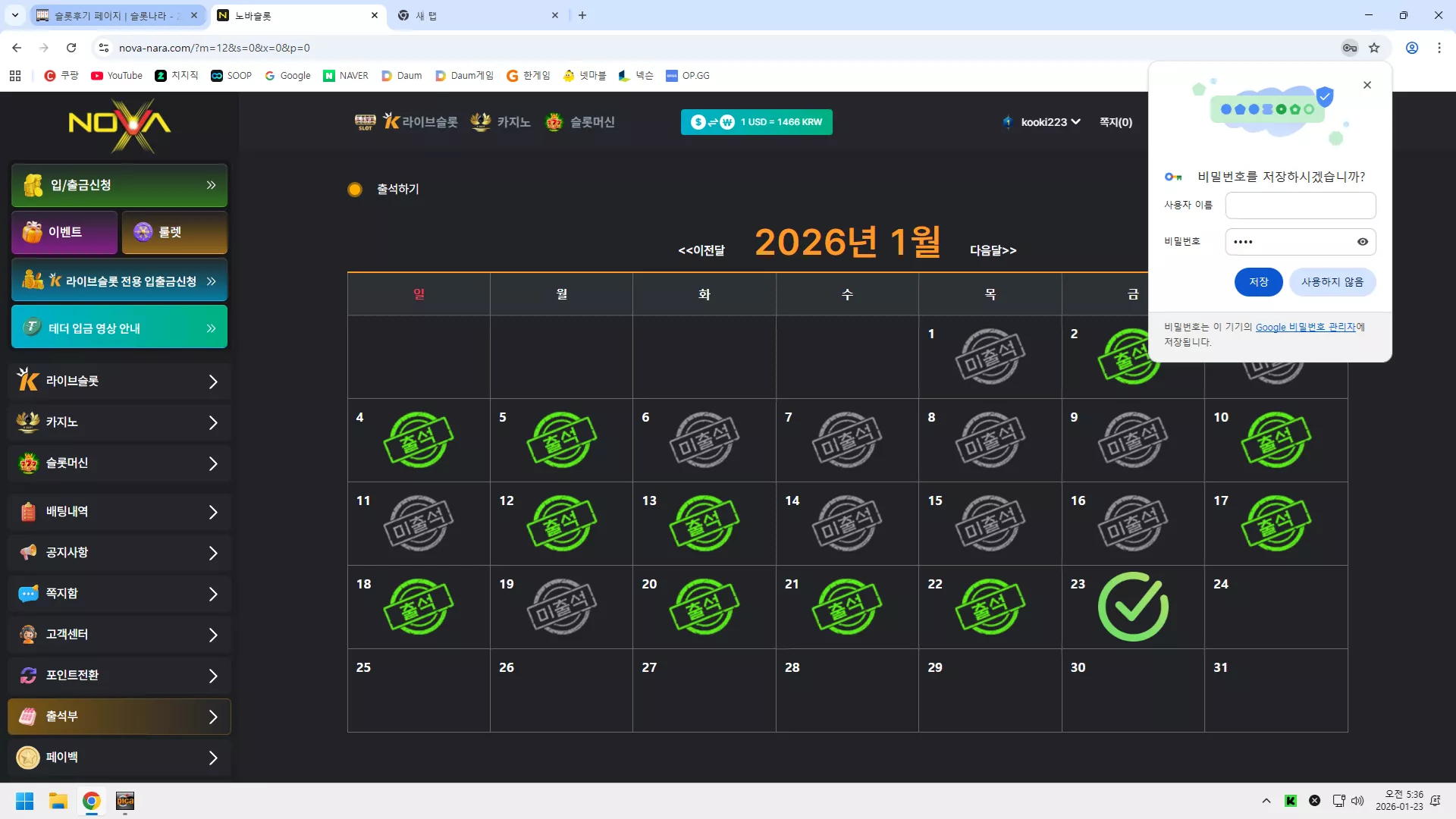The width and height of the screenshot is (1456, 819).
Task: Click the Chrome icon in taskbar
Action: tap(92, 801)
